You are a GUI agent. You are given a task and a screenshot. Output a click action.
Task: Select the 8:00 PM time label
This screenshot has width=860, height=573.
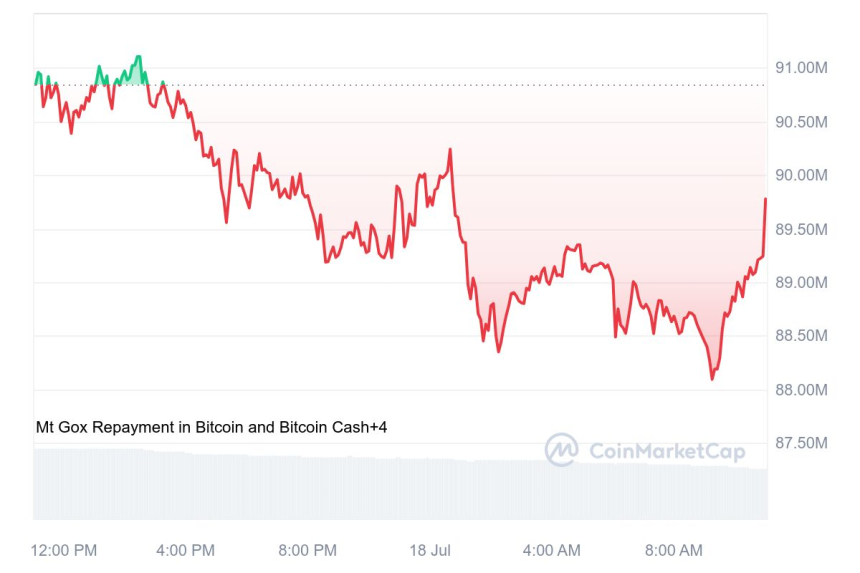pyautogui.click(x=307, y=550)
